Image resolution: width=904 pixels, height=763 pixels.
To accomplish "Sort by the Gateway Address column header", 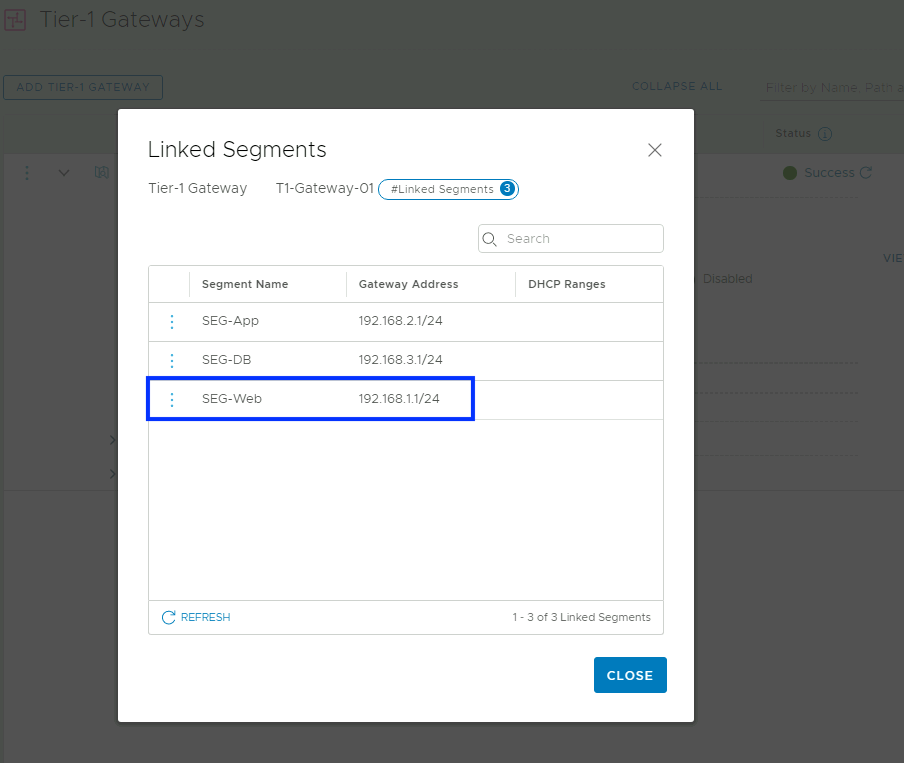I will coord(408,284).
